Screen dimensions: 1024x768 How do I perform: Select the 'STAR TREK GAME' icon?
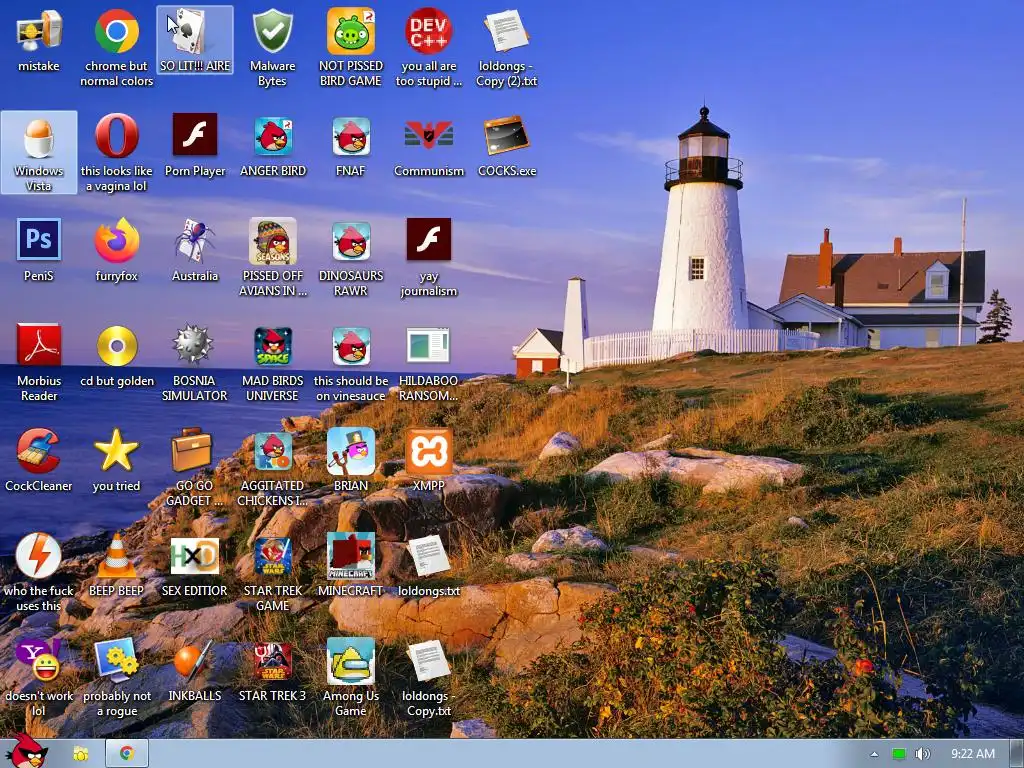272,573
